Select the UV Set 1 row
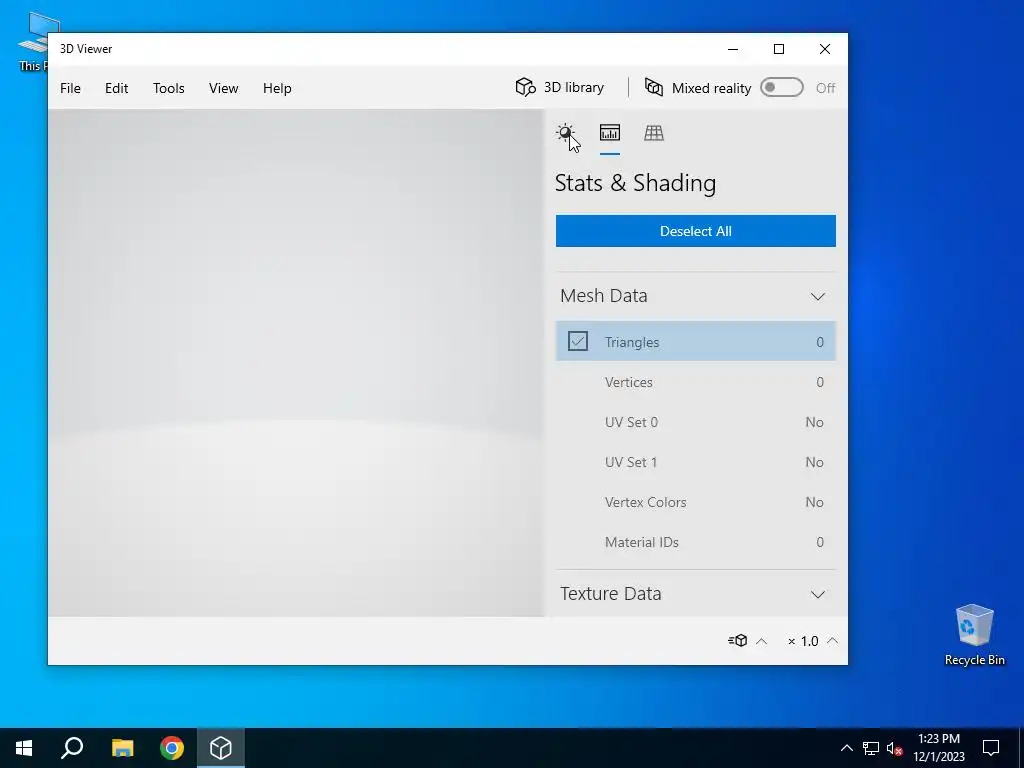Image resolution: width=1024 pixels, height=768 pixels. pyautogui.click(x=696, y=462)
